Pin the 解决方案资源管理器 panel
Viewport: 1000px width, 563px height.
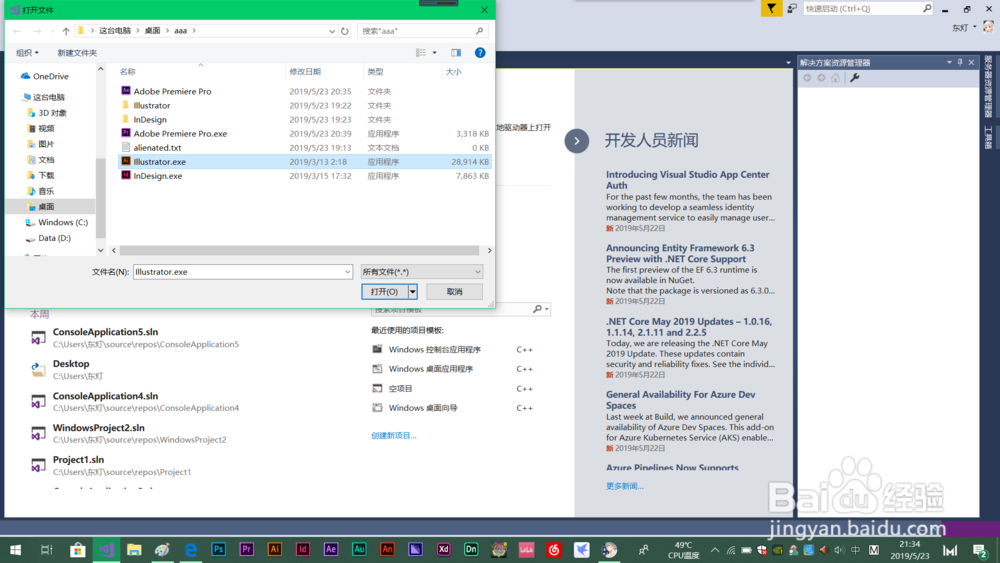(x=960, y=62)
